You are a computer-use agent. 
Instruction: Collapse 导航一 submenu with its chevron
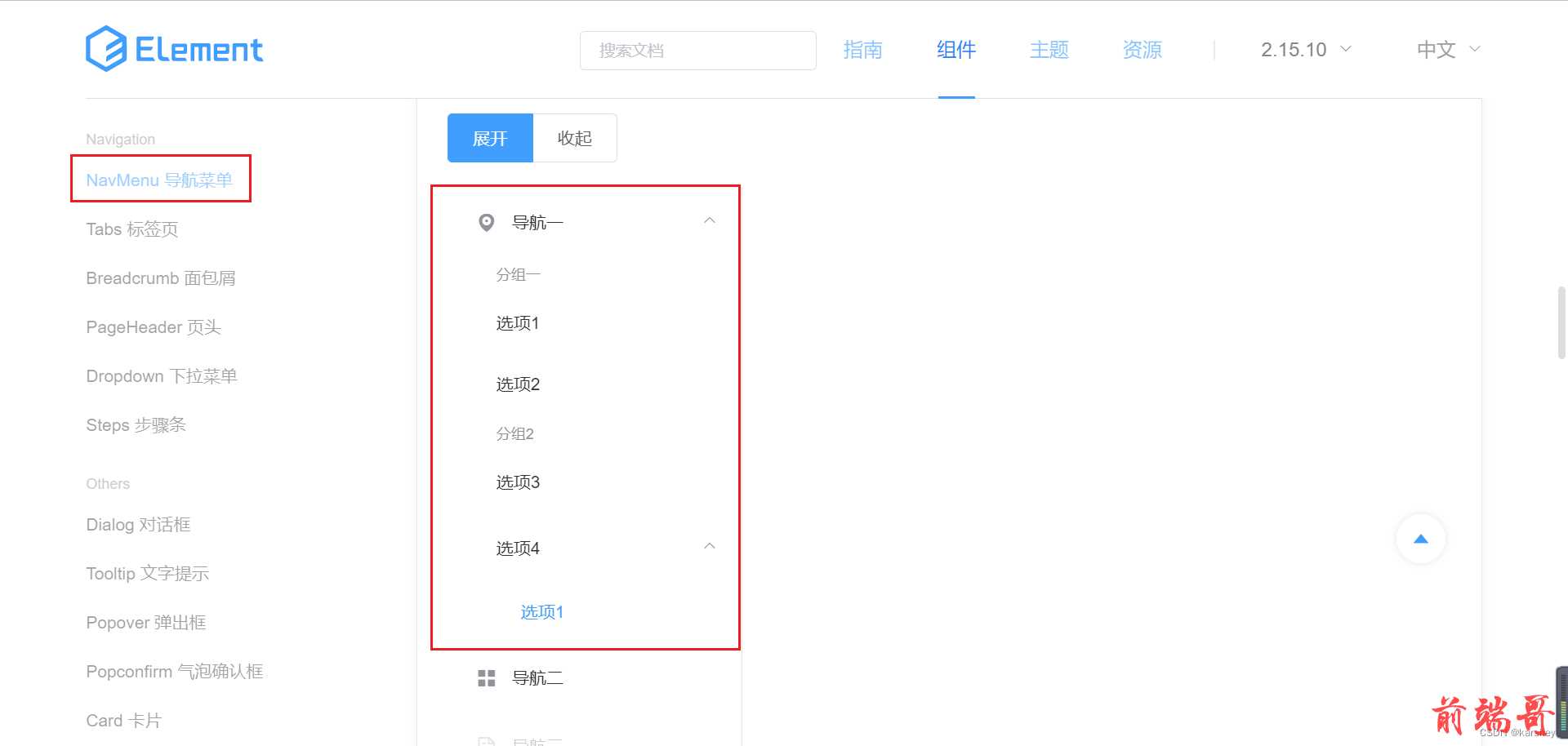pos(710,220)
